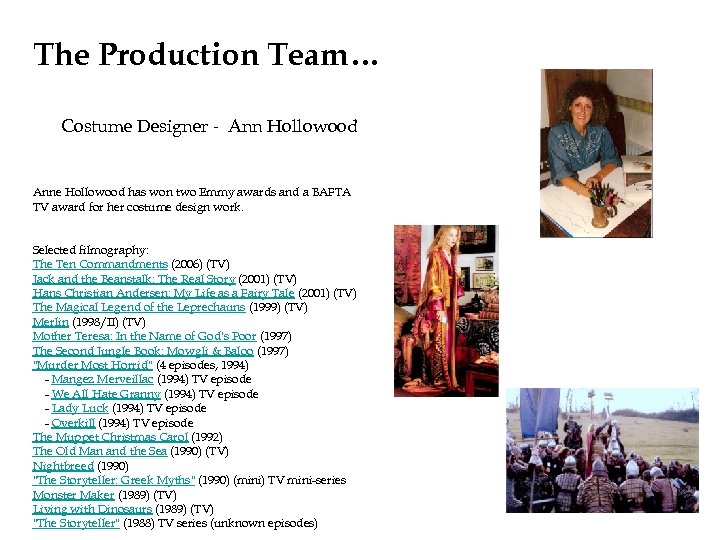Click image of armored soldiers crowd
This screenshot has height=540, width=720.
point(602,450)
